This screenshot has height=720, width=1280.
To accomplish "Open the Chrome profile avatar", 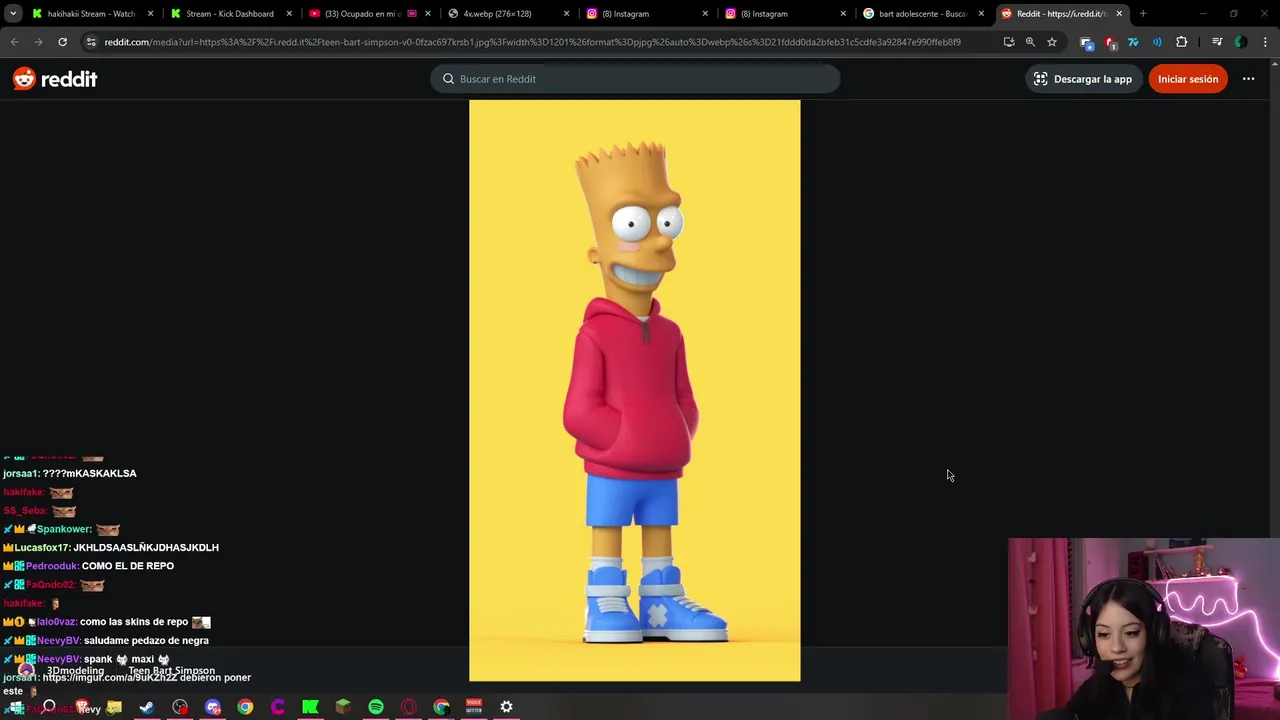I will click(x=1241, y=42).
